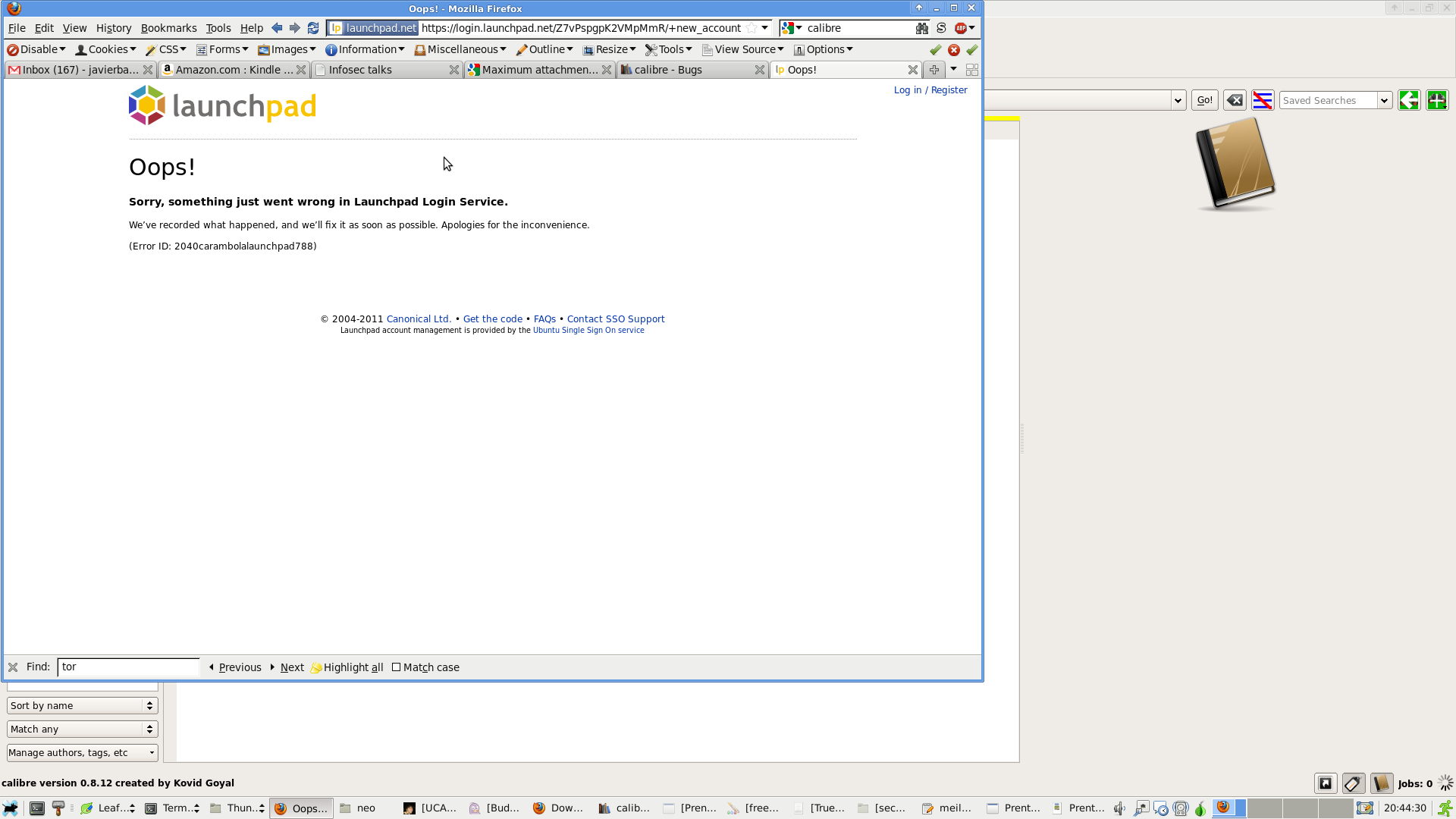1456x819 pixels.
Task: Click the Adblock Plus icon
Action: (961, 28)
